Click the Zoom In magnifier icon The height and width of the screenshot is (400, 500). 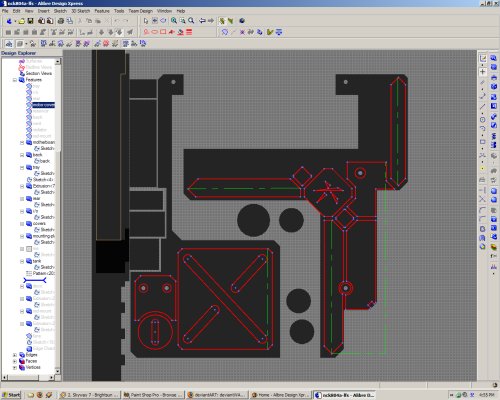174,21
